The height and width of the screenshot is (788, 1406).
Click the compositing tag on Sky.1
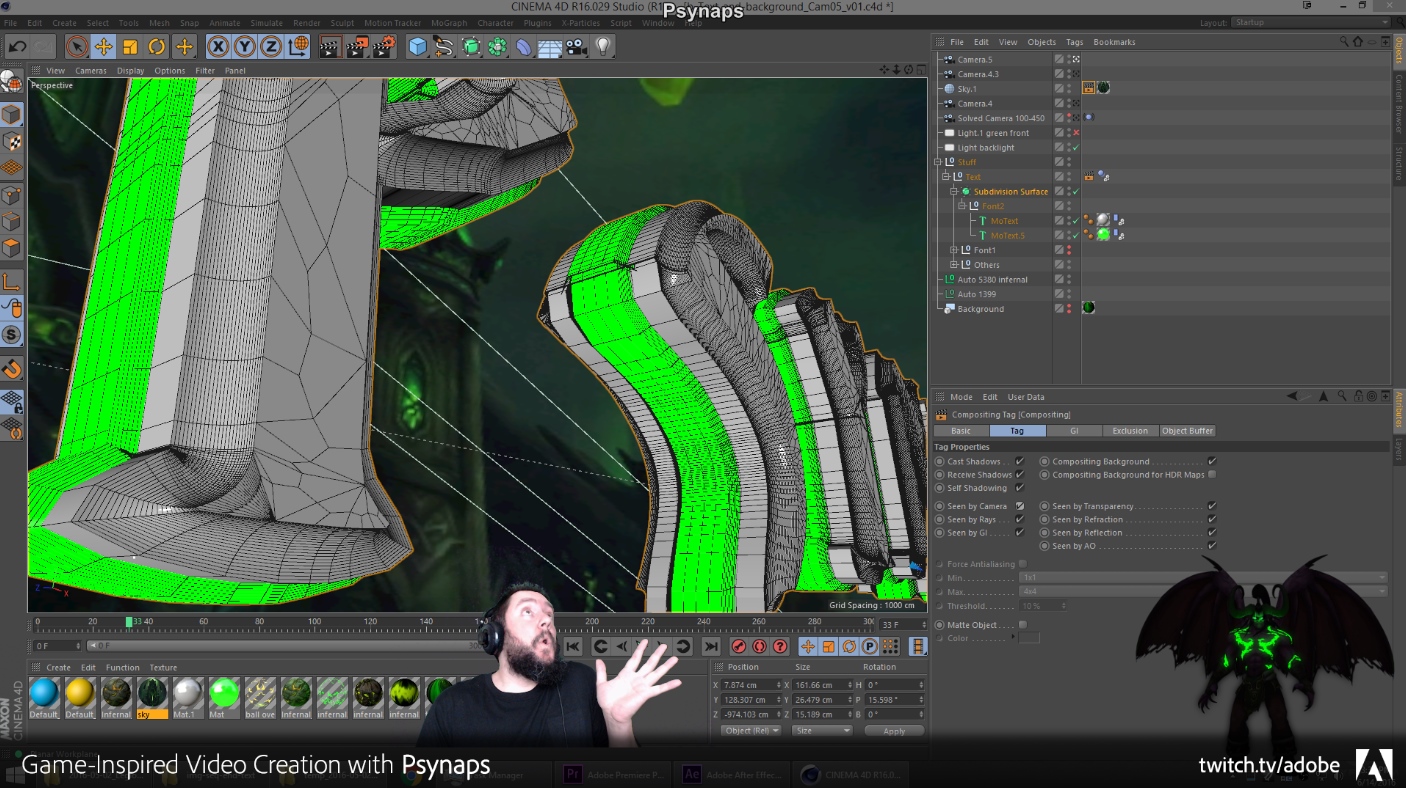click(x=1088, y=88)
